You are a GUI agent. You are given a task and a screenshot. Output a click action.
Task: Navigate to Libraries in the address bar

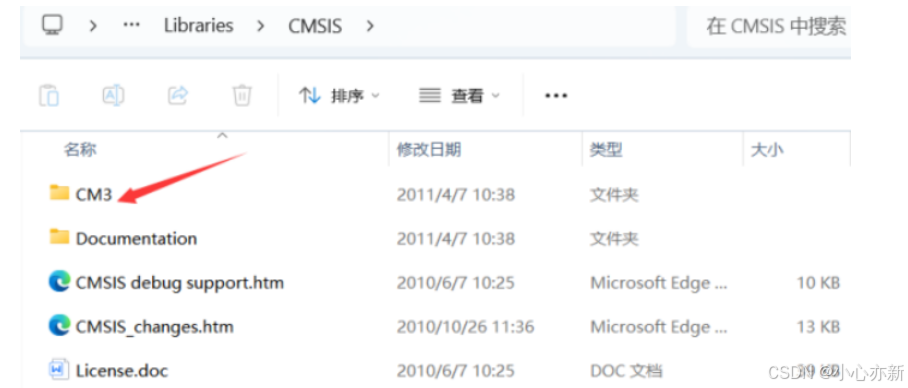click(x=199, y=26)
